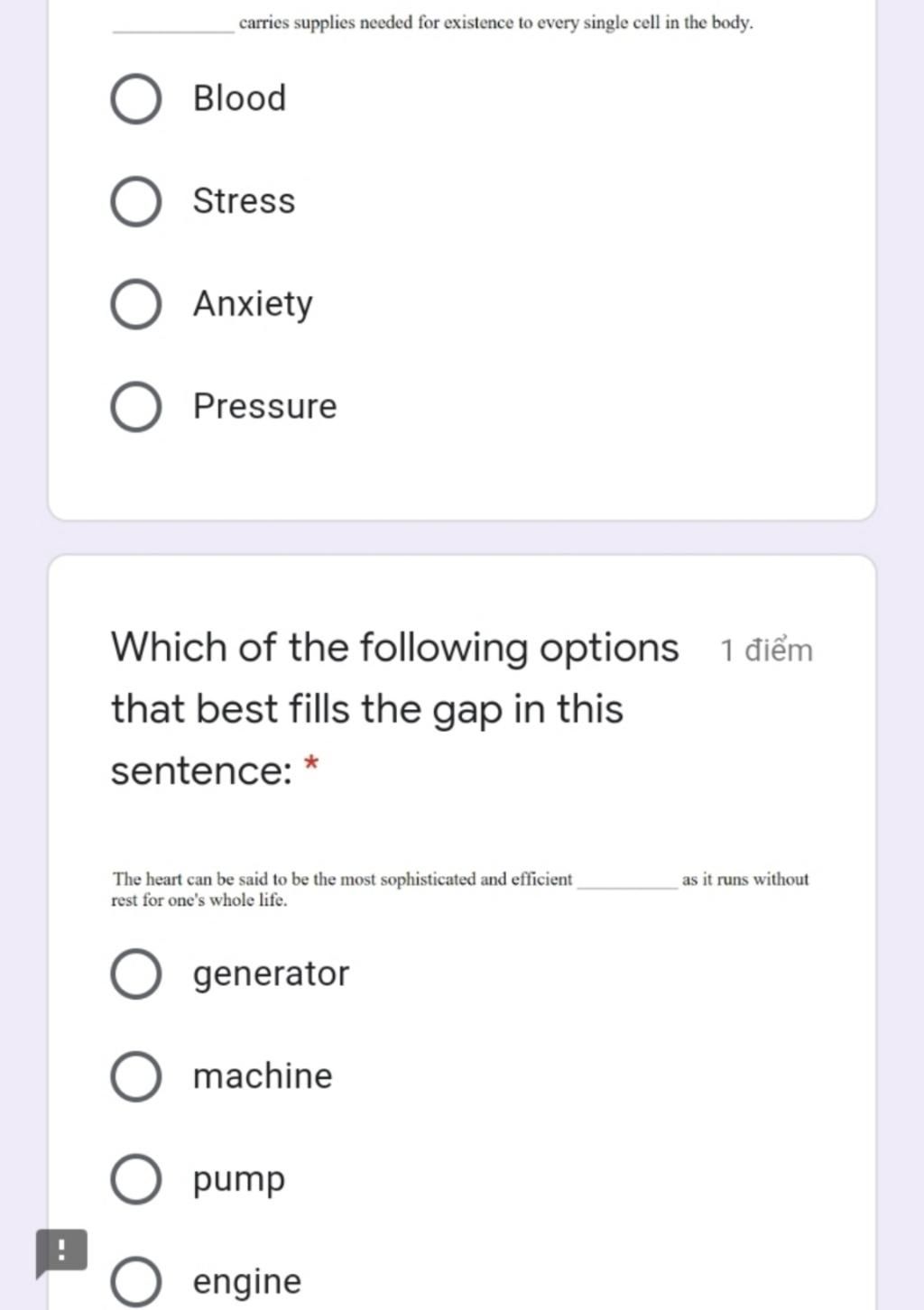
Task: Click the 'pump' answer label text
Action: pos(239,1180)
